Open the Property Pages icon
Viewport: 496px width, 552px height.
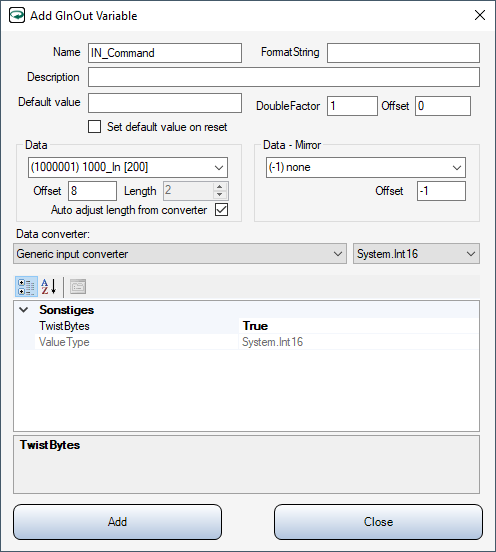pyautogui.click(x=78, y=287)
